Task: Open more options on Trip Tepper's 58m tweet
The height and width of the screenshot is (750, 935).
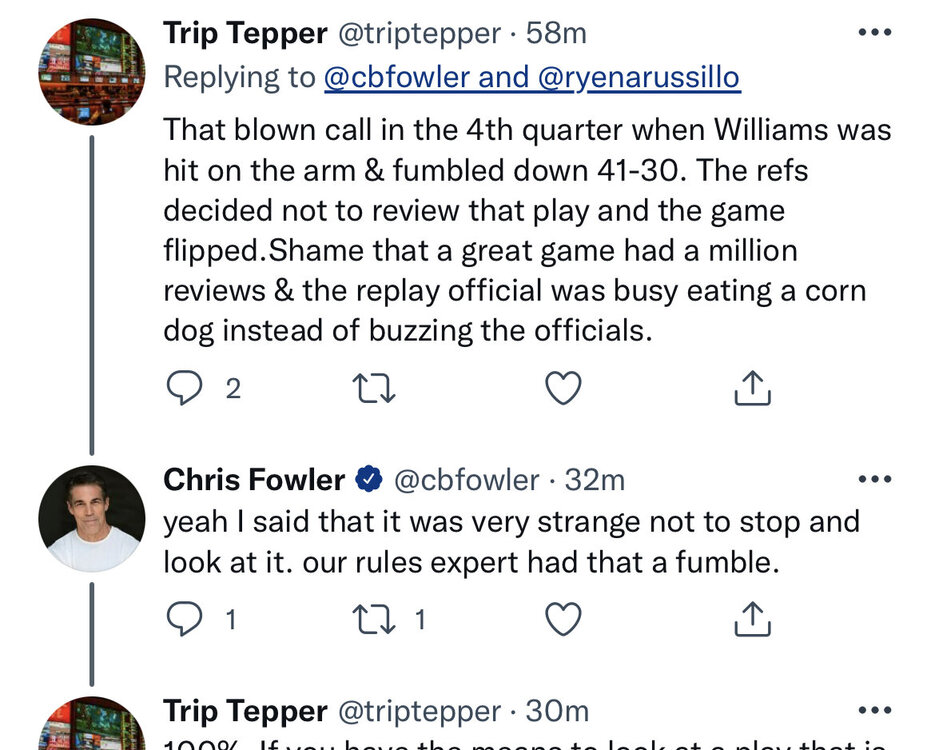Action: pyautogui.click(x=875, y=33)
